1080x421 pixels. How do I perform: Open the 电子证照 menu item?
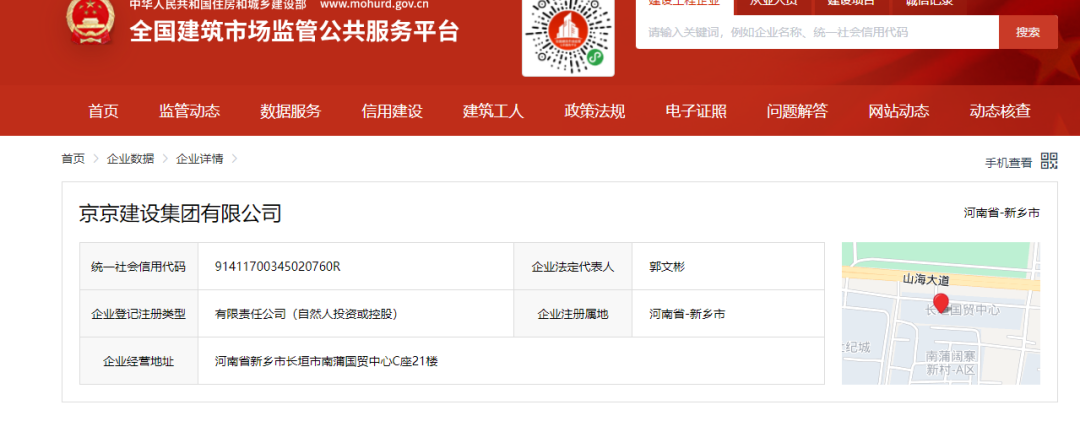click(696, 111)
